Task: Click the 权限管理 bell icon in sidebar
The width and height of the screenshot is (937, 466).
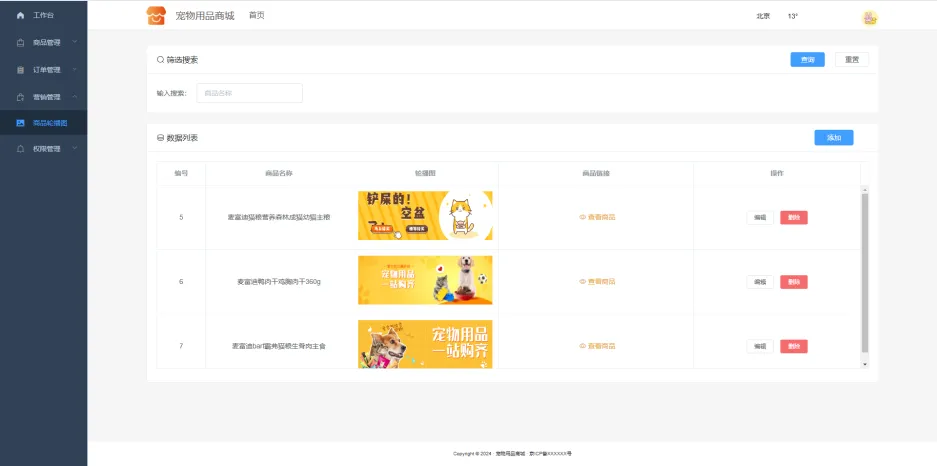Action: coord(20,149)
